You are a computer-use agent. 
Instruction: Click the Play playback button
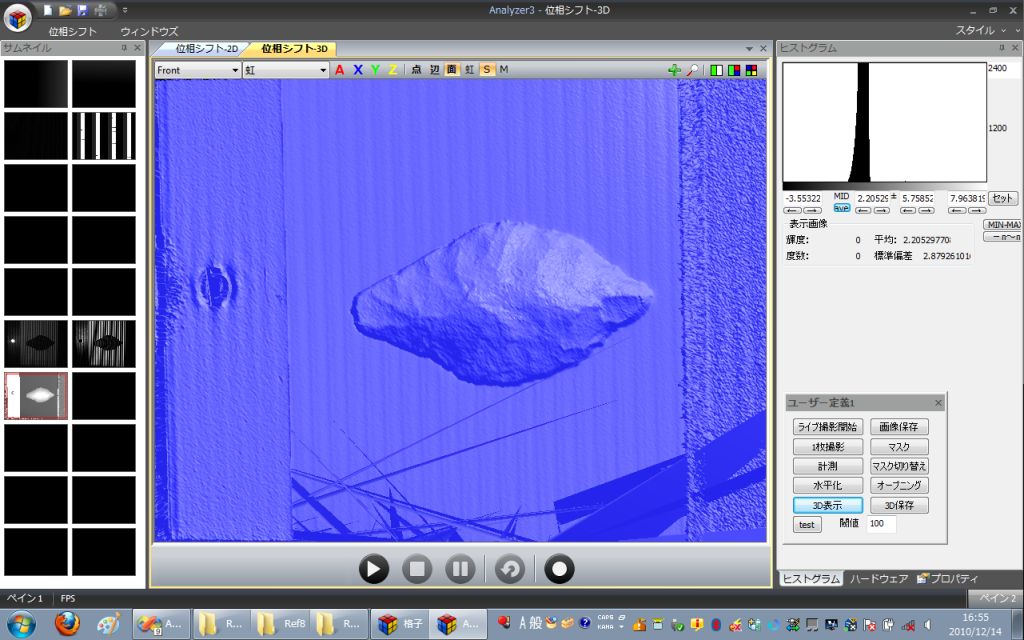(374, 569)
